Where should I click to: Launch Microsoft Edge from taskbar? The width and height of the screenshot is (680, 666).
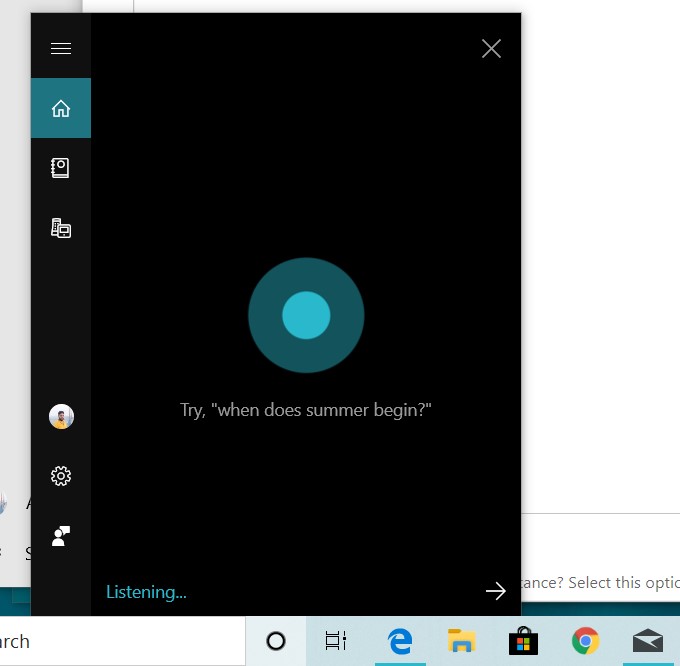coord(400,641)
